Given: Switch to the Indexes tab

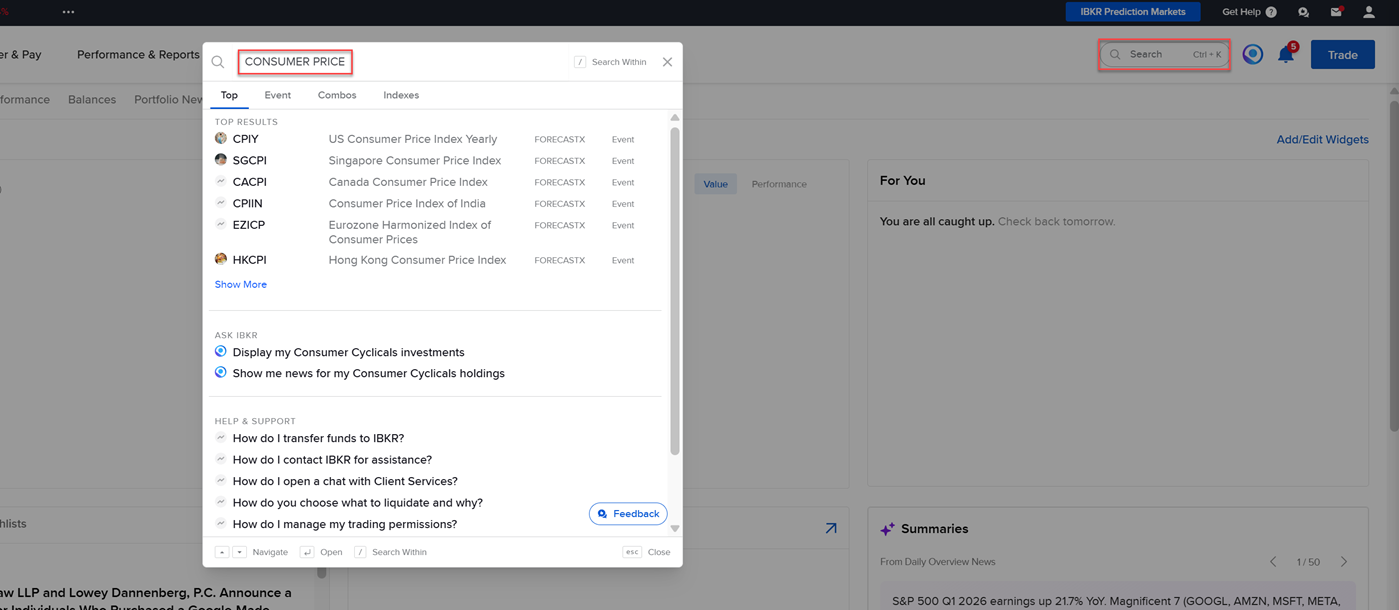Looking at the screenshot, I should [x=401, y=95].
